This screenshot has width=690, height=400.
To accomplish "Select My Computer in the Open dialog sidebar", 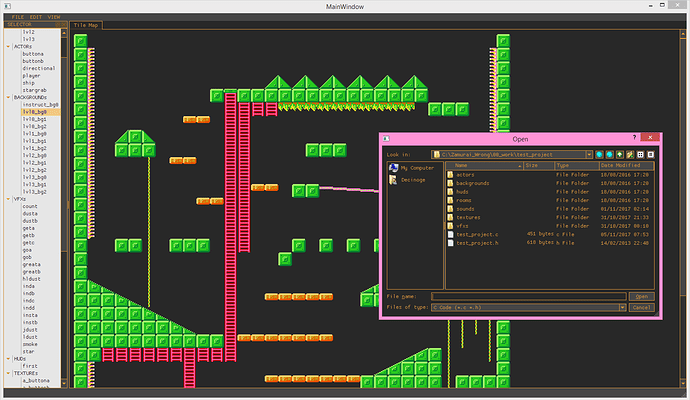I will point(412,168).
